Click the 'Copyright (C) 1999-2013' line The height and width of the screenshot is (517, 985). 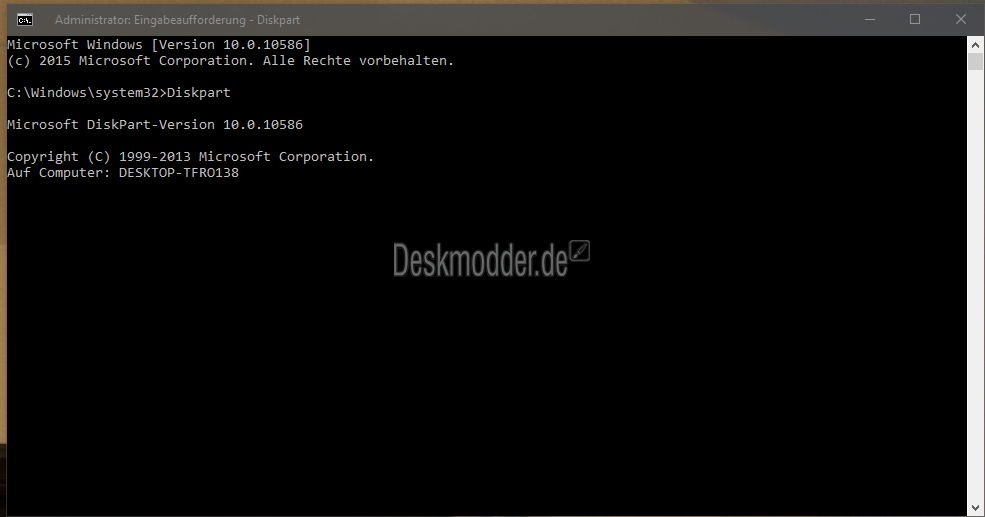point(190,157)
